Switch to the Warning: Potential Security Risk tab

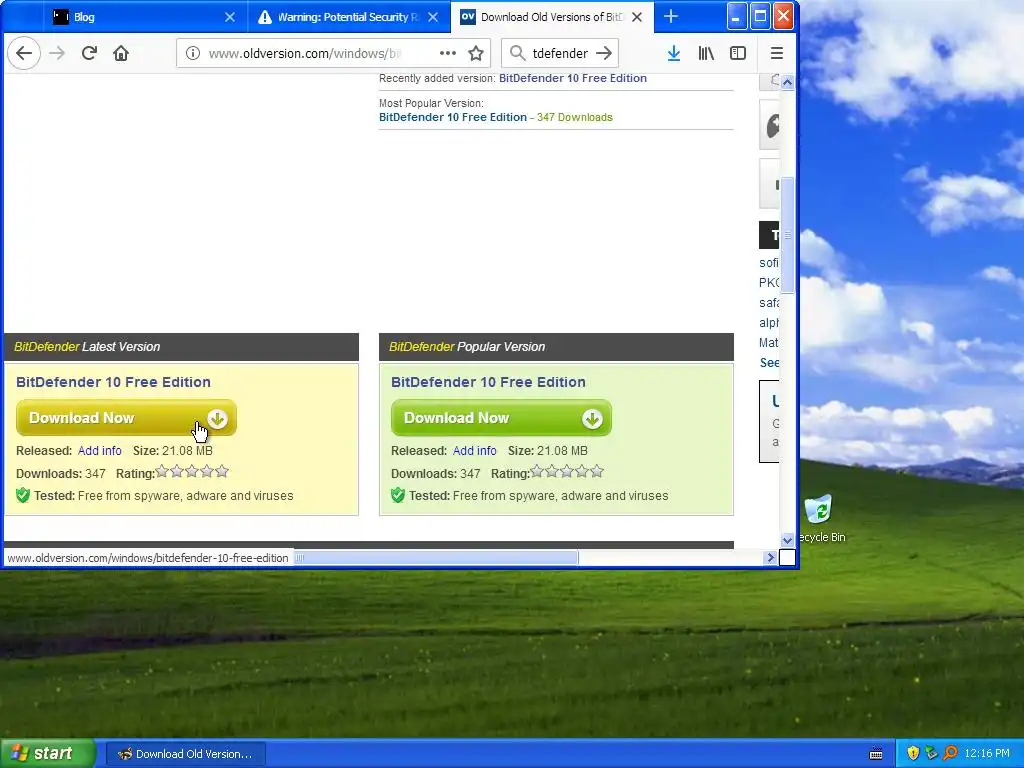(349, 18)
